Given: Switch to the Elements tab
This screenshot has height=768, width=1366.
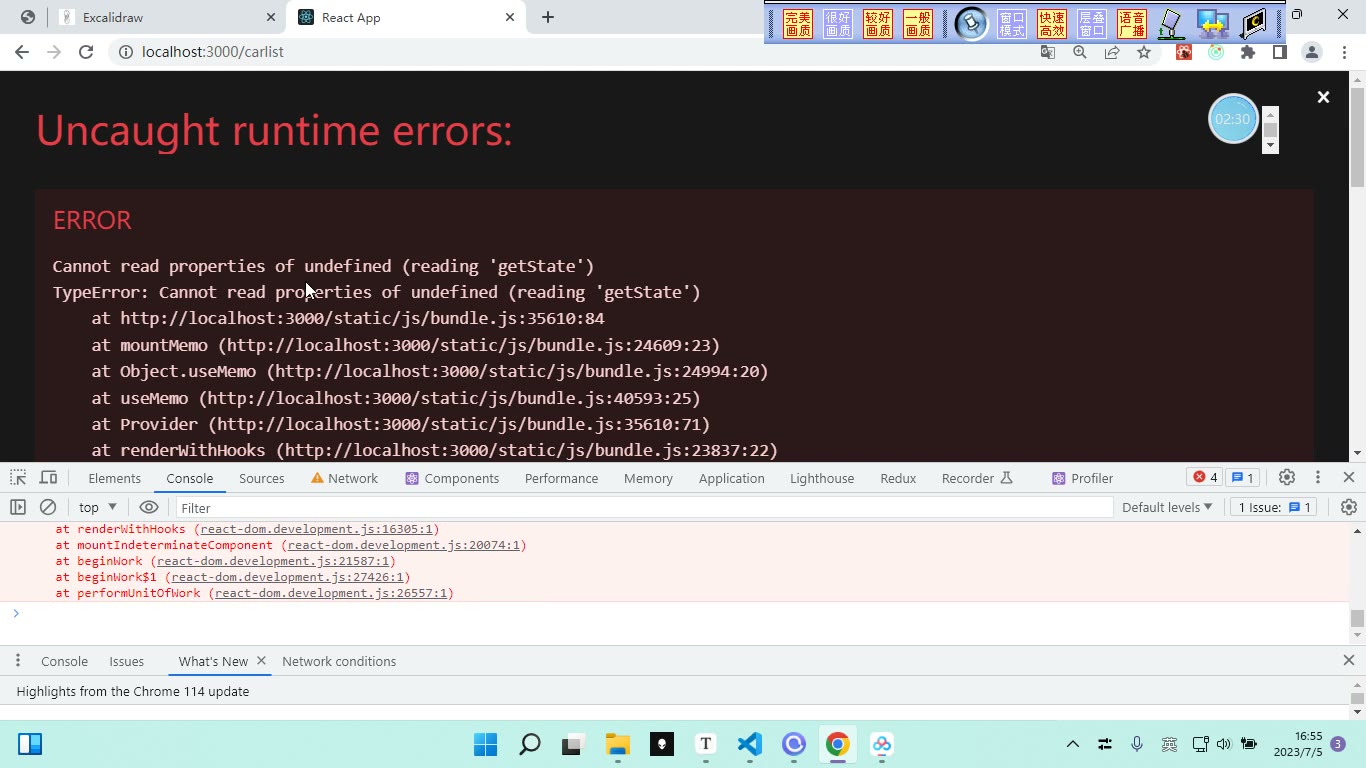Looking at the screenshot, I should 114,478.
